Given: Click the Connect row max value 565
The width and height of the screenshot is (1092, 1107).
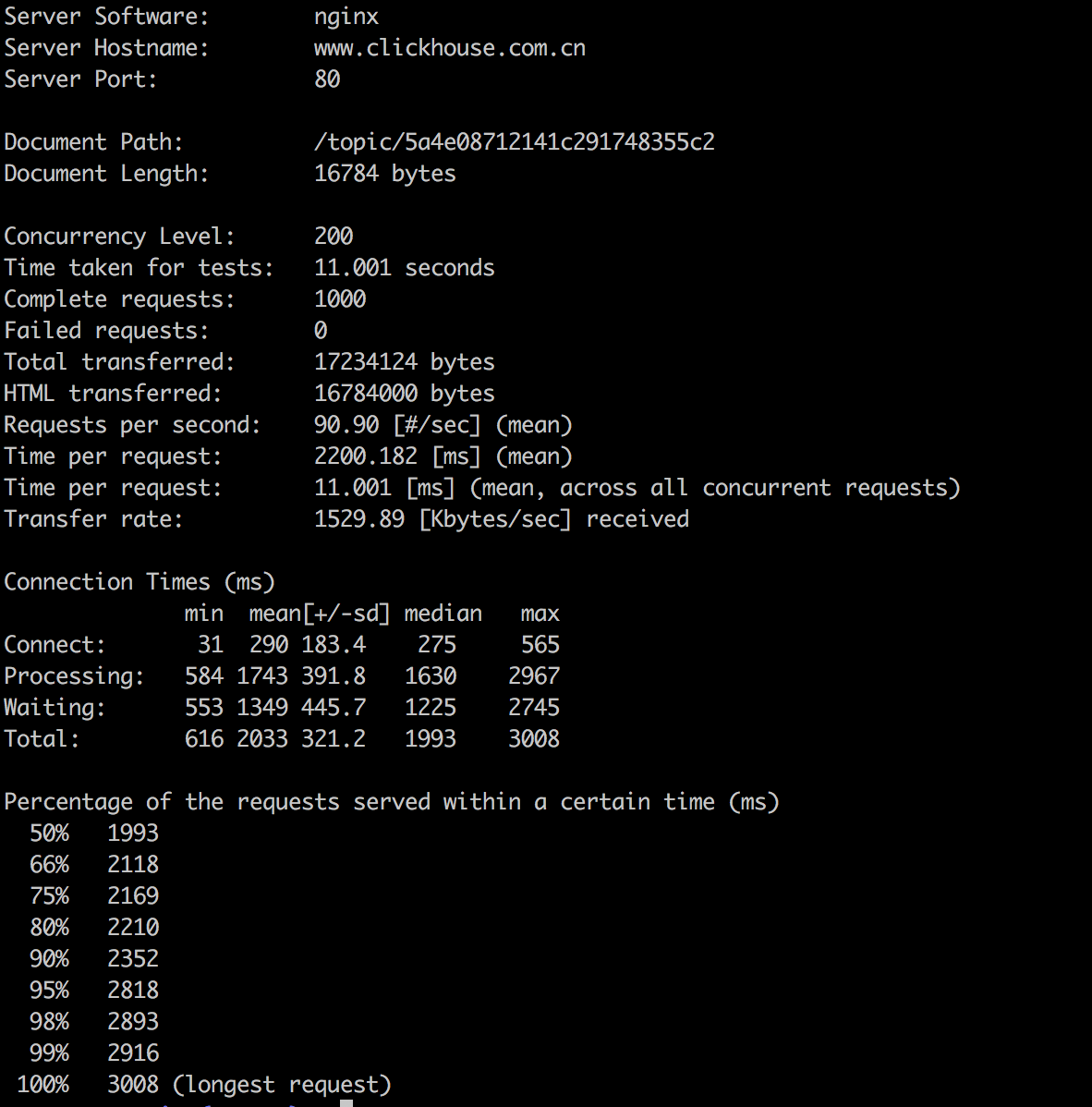Looking at the screenshot, I should (540, 645).
